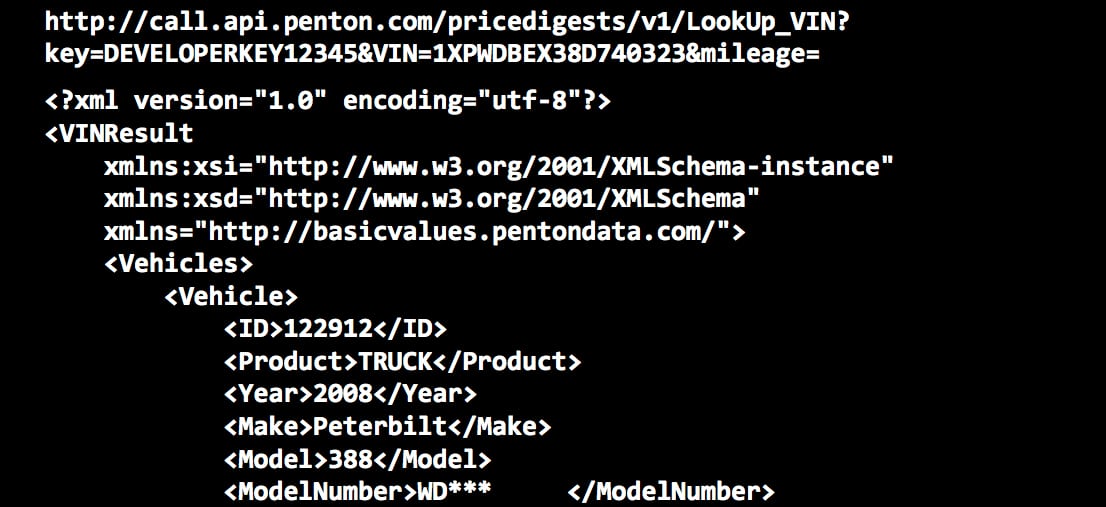Click the closing ModelNumber tag
This screenshot has height=507, width=1106.
pos(670,491)
